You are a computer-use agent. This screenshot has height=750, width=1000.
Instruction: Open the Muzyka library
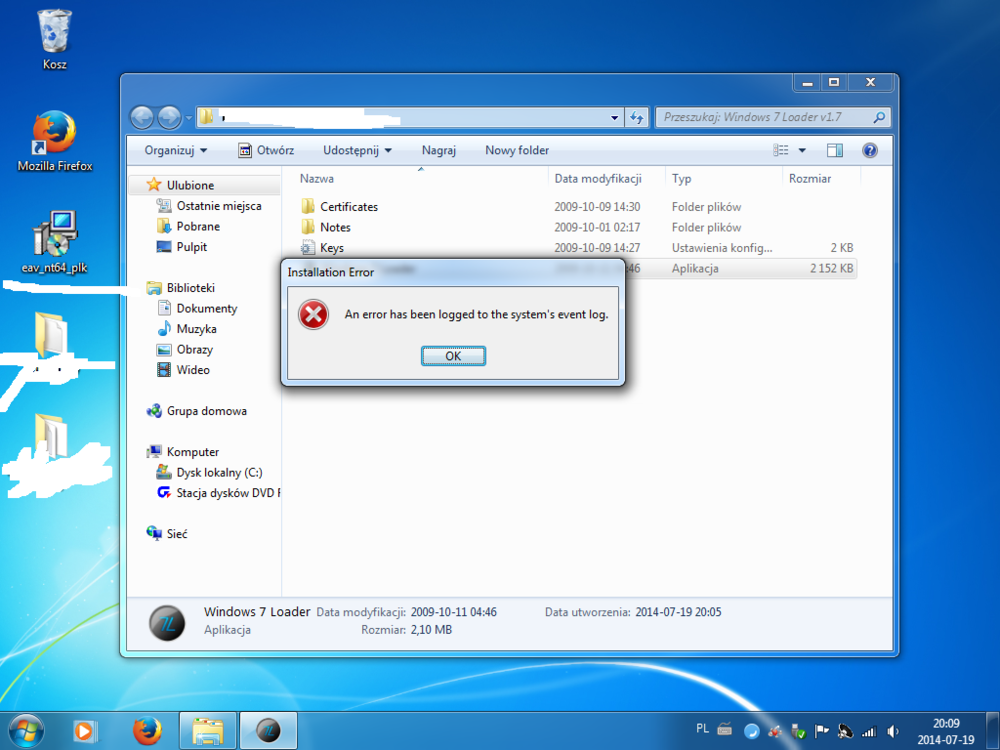click(196, 328)
